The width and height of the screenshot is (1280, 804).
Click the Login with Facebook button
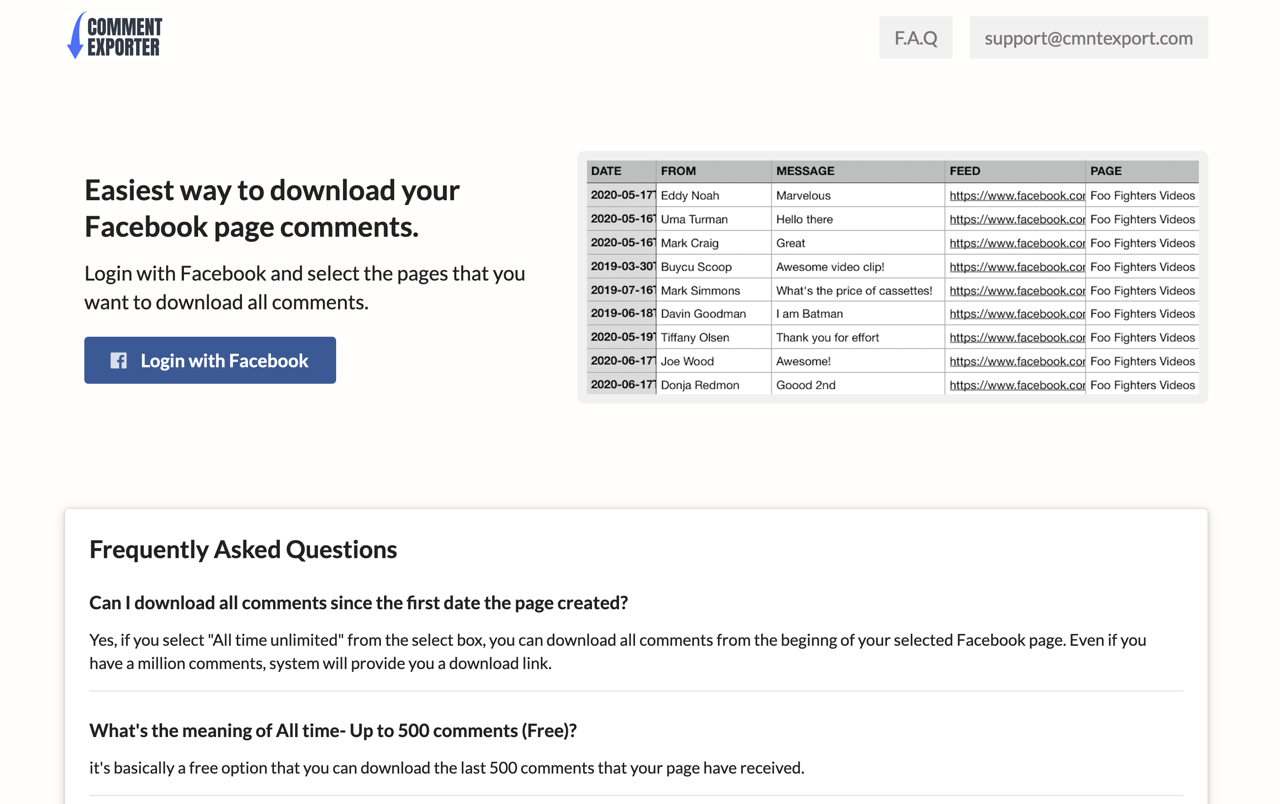point(210,360)
